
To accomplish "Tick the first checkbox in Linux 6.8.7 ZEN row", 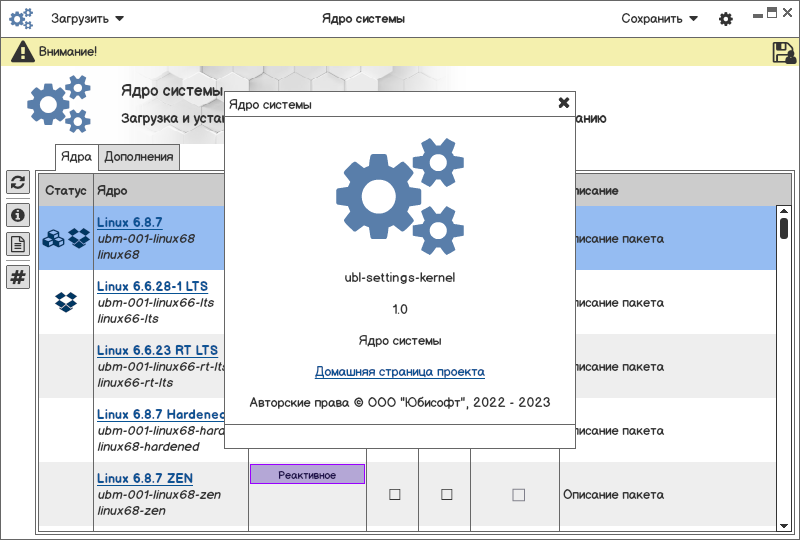I will pyautogui.click(x=394, y=494).
